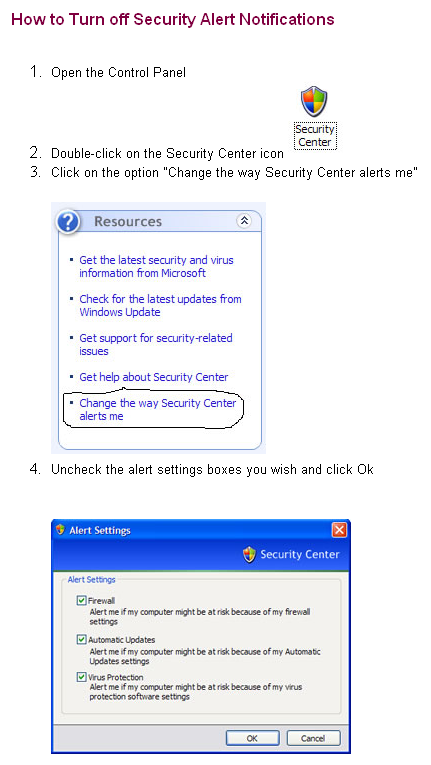This screenshot has width=431, height=765.
Task: Click the Security Center icon label text
Action: pyautogui.click(x=315, y=136)
